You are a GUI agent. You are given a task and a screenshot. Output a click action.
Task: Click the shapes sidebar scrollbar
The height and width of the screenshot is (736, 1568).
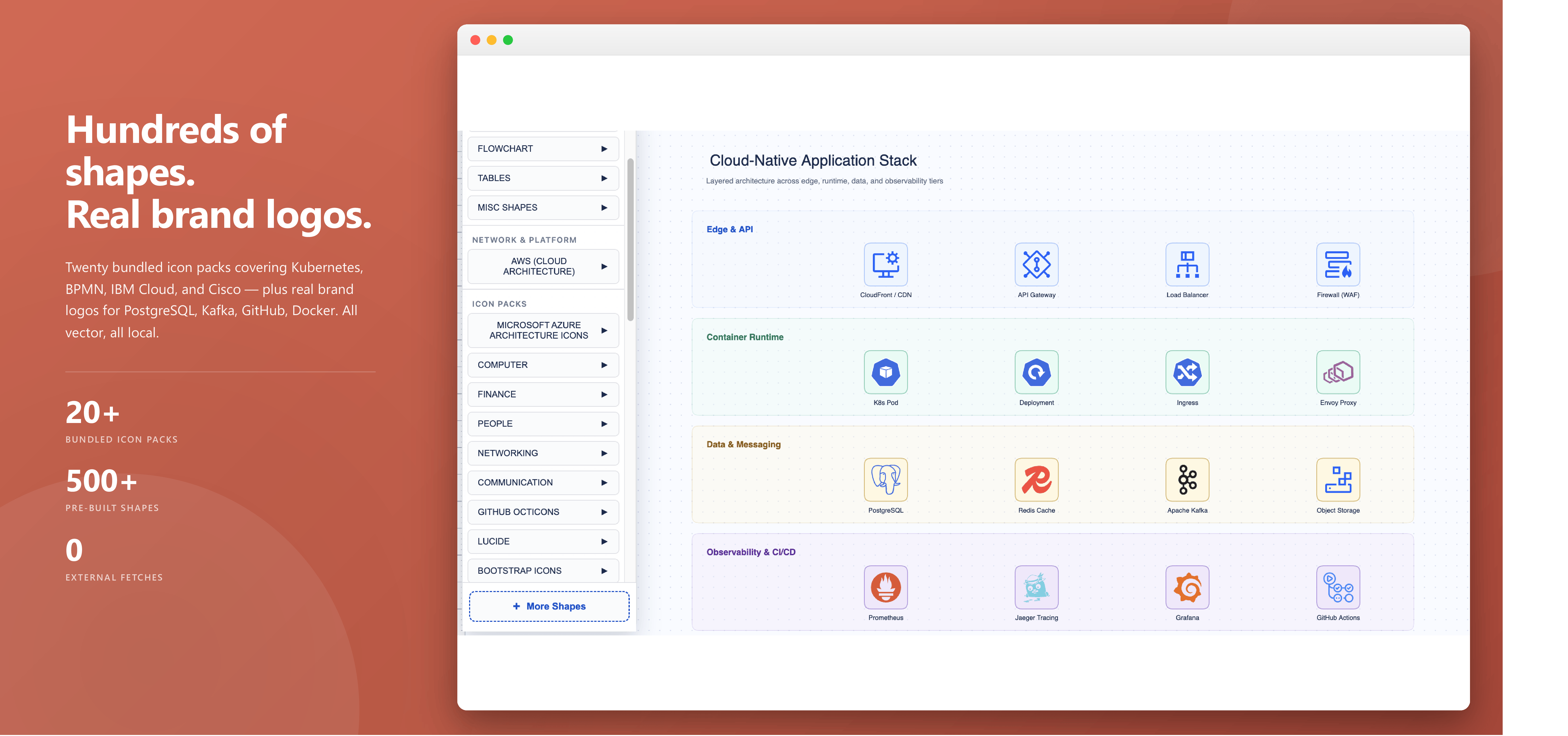631,239
